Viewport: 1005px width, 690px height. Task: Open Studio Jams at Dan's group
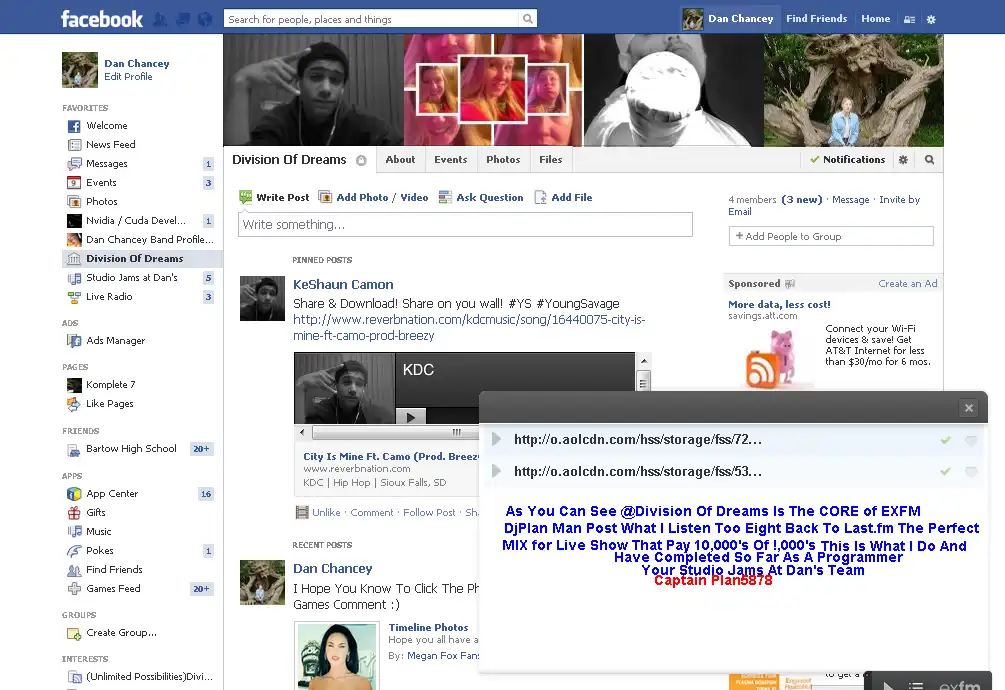coord(131,277)
